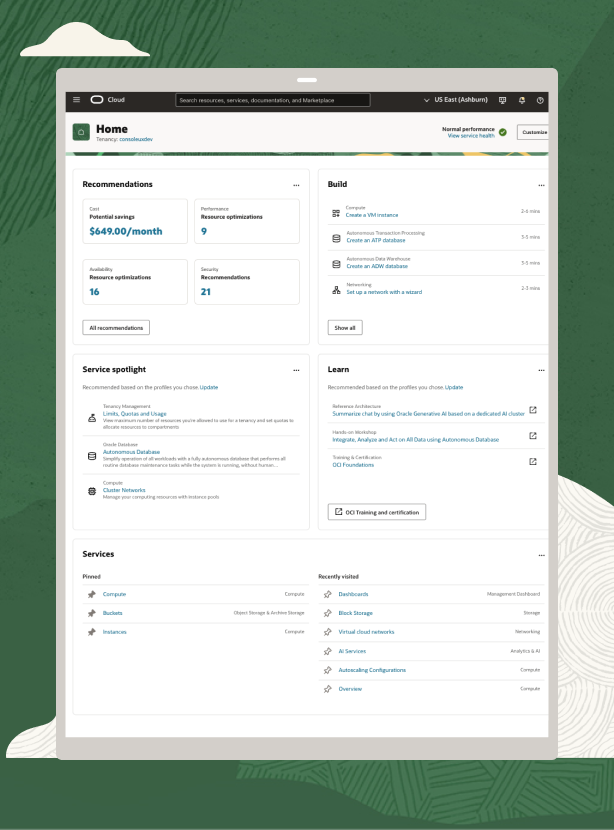614x830 pixels.
Task: Click the green Normal performance checkmark
Action: pos(502,132)
